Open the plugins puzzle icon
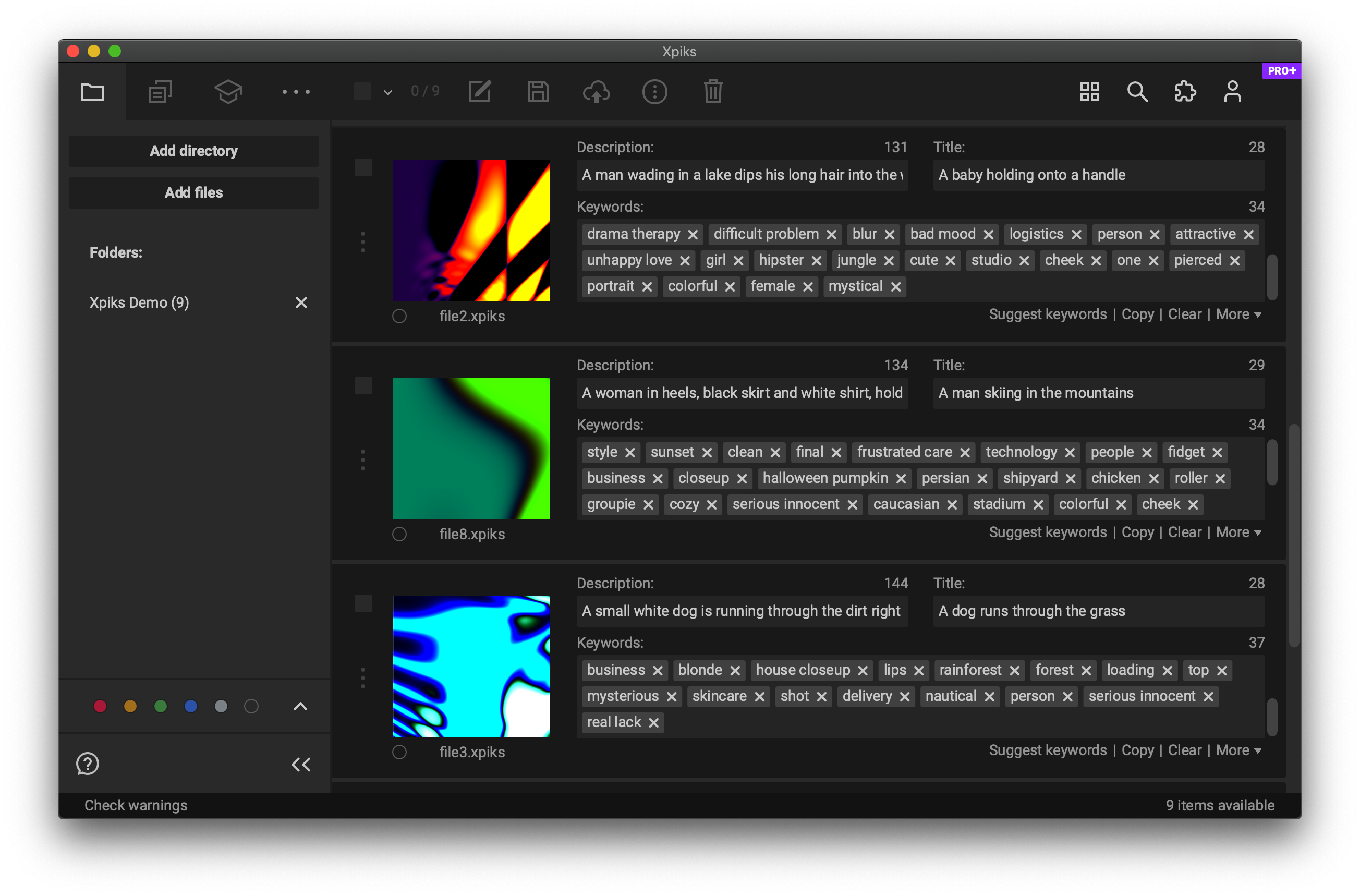The width and height of the screenshot is (1360, 896). (1185, 91)
